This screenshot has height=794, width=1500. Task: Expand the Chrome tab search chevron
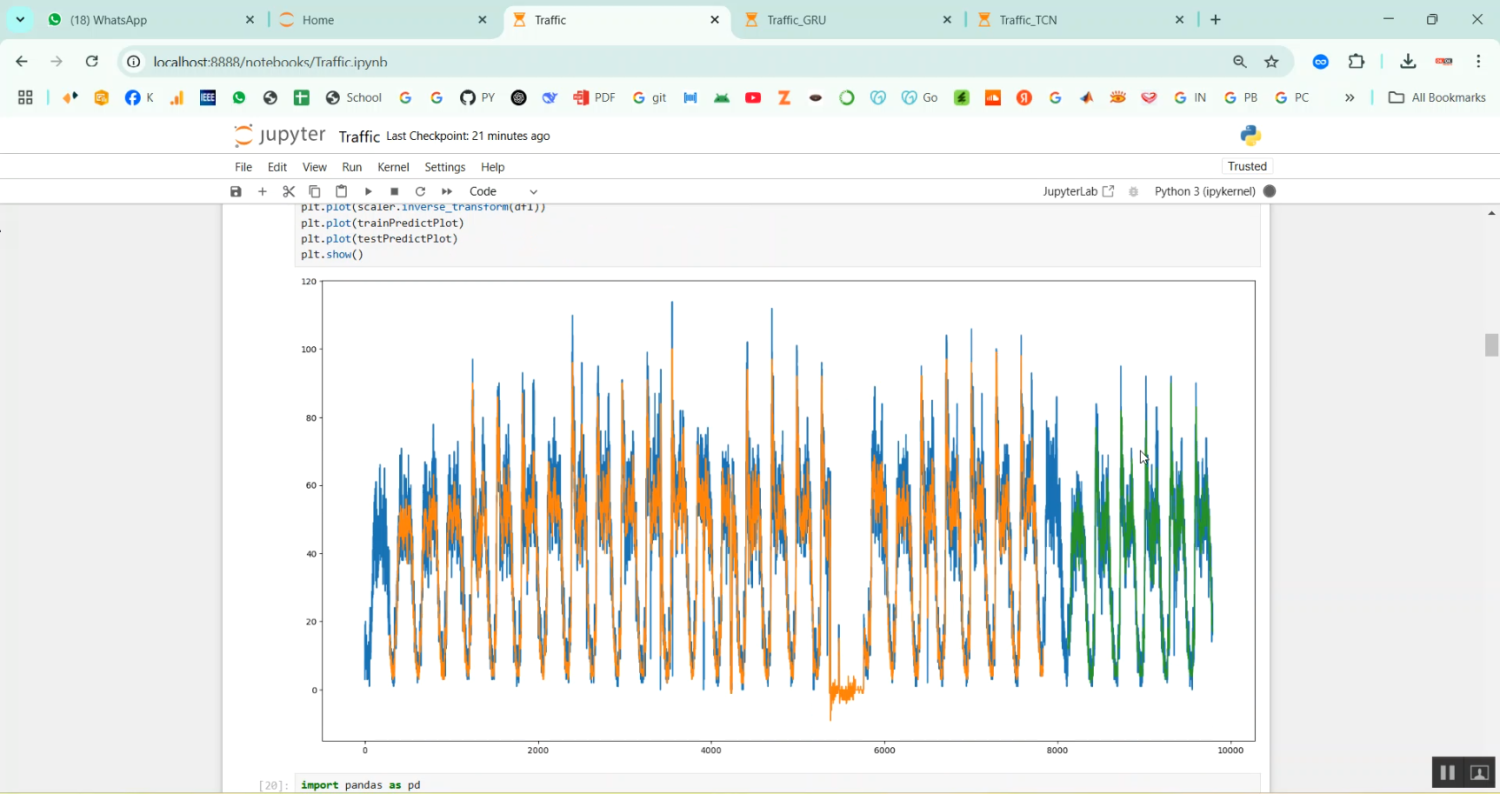[20, 20]
